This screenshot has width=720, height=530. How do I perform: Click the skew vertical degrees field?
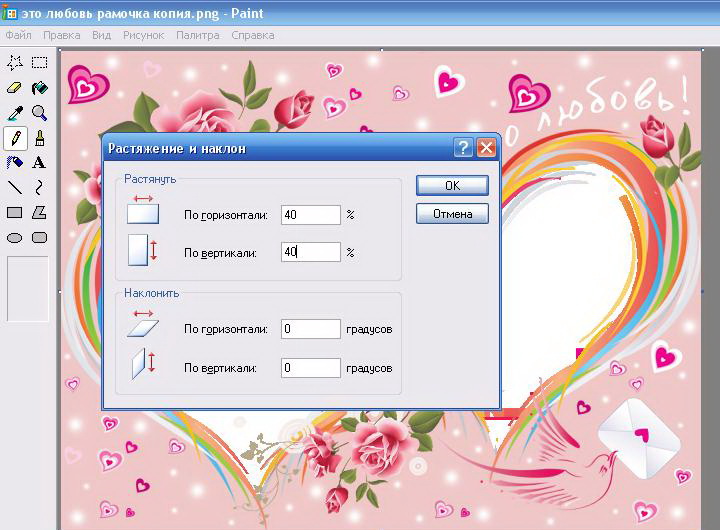pos(310,368)
